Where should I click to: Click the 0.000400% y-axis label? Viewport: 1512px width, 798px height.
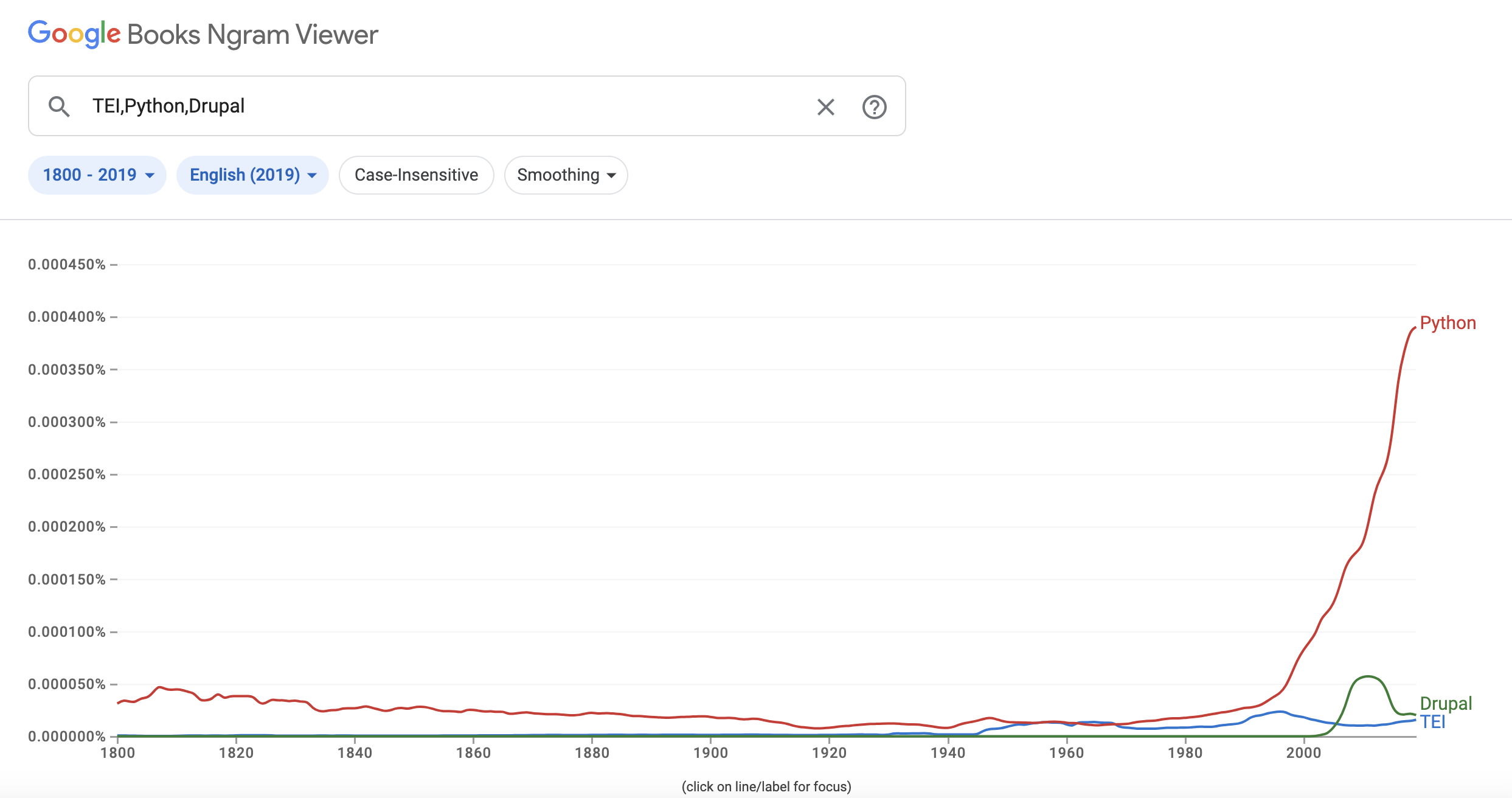67,317
